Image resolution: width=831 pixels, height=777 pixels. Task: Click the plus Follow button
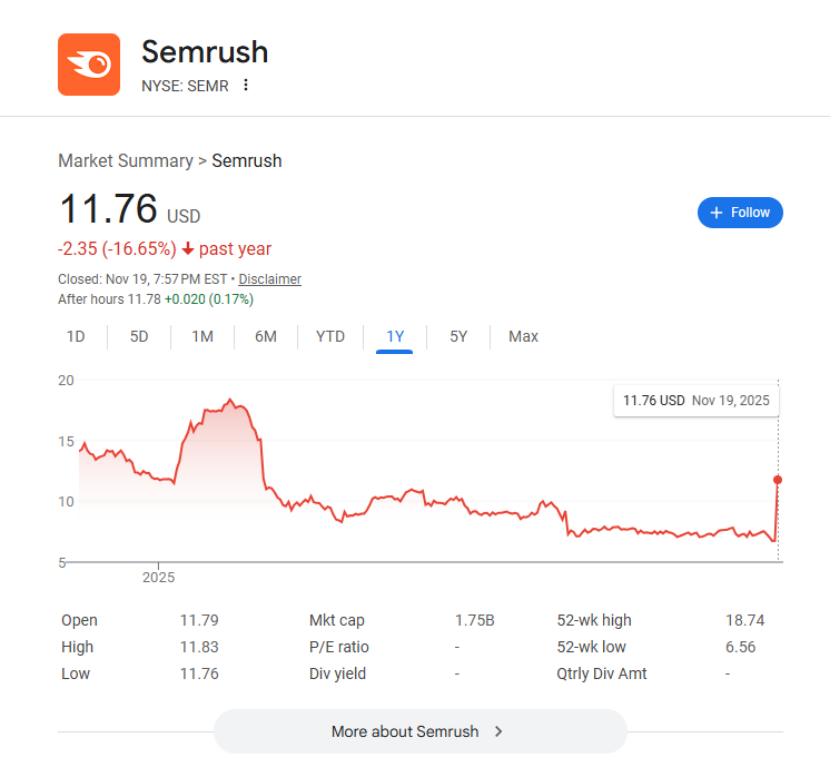coord(740,213)
